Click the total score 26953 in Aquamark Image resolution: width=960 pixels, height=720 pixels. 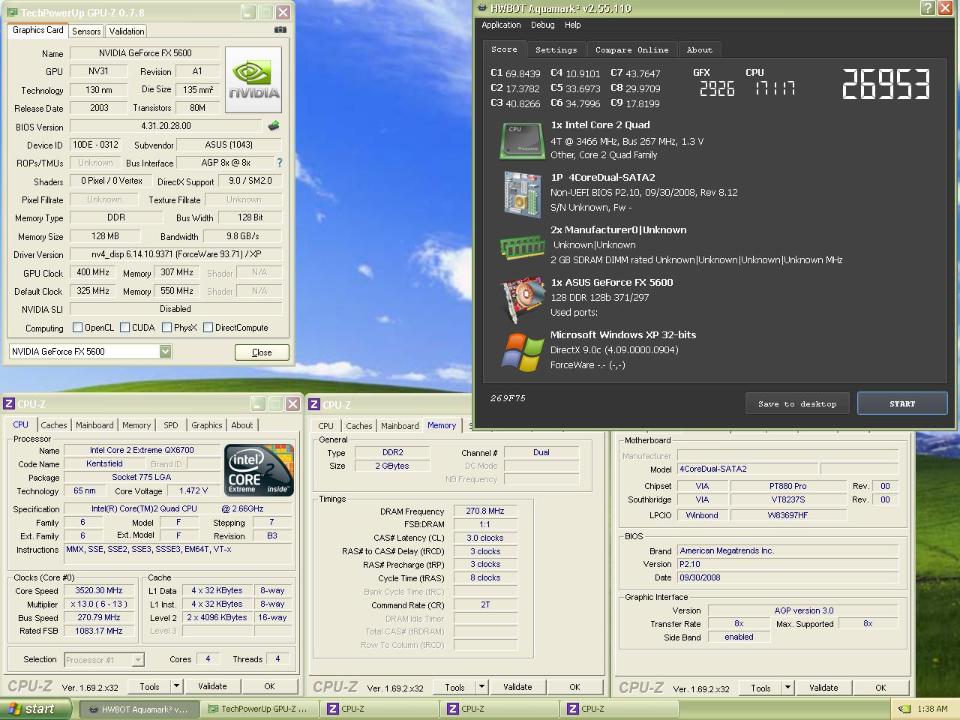pos(886,84)
